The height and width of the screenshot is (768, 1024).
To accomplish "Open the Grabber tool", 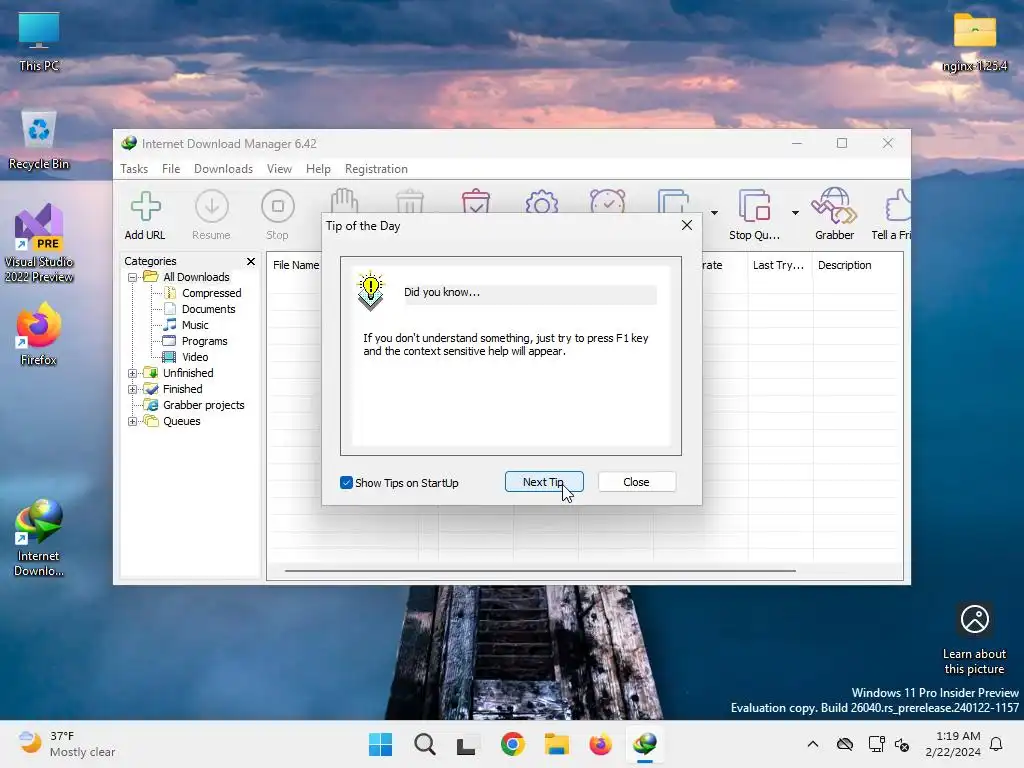I will [x=834, y=215].
